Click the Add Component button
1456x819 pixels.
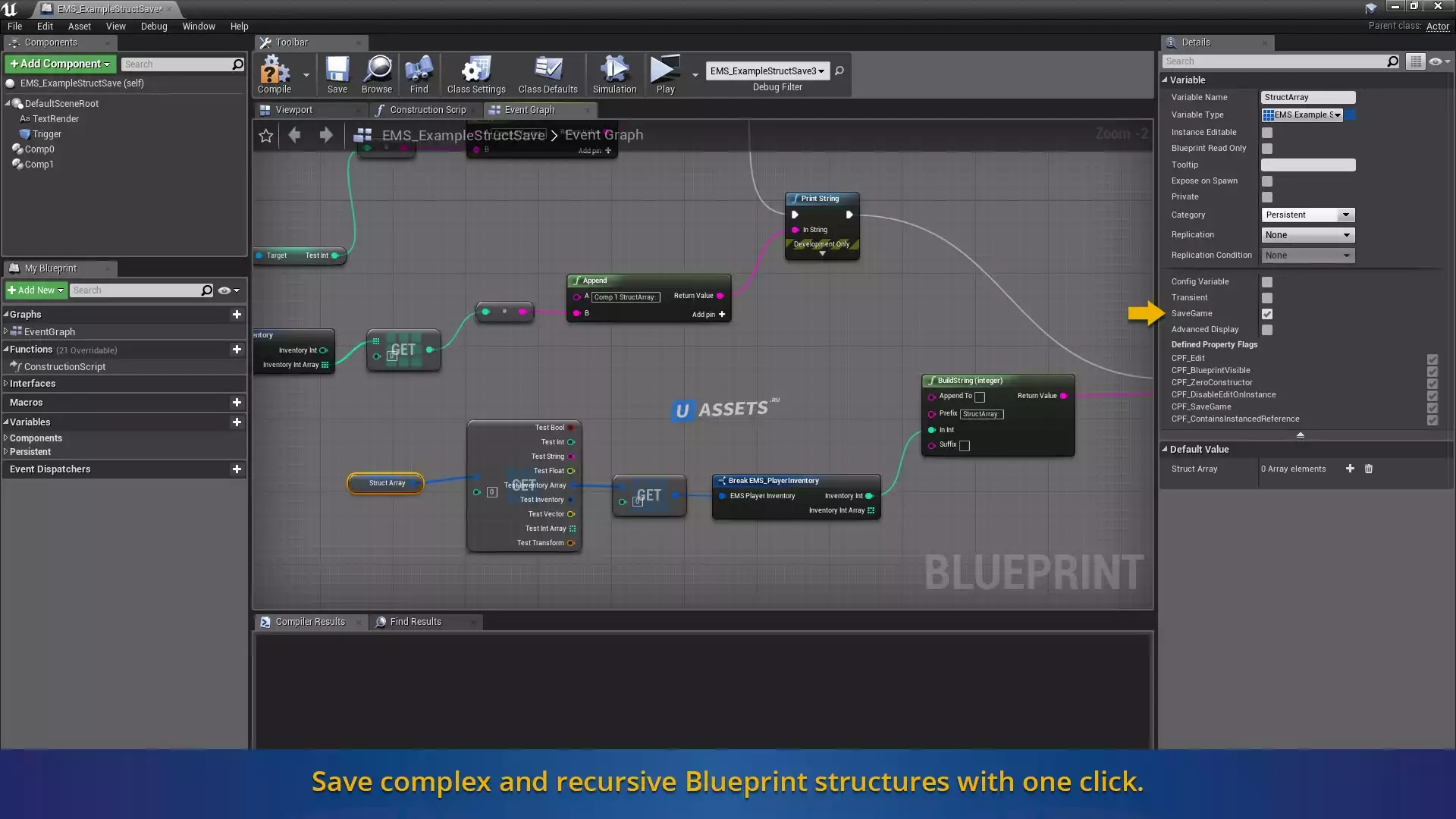pos(61,64)
